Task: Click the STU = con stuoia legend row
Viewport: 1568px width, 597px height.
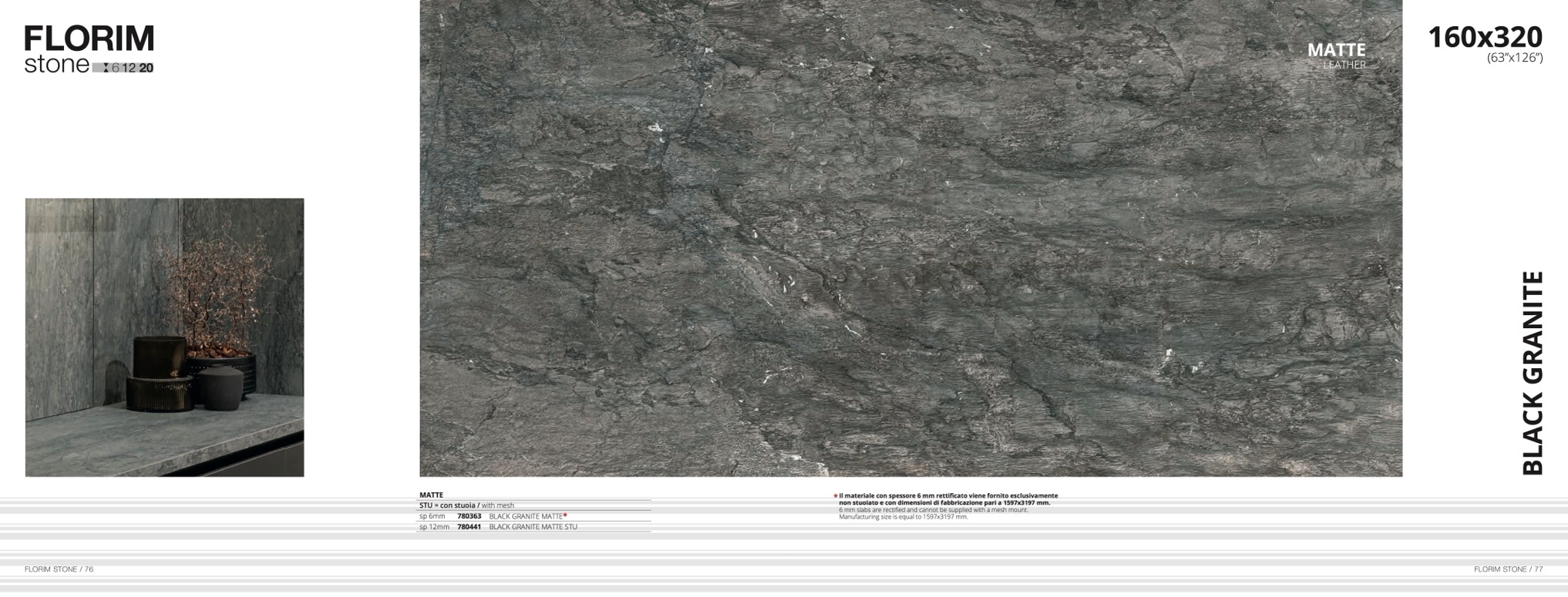Action: 466,505
